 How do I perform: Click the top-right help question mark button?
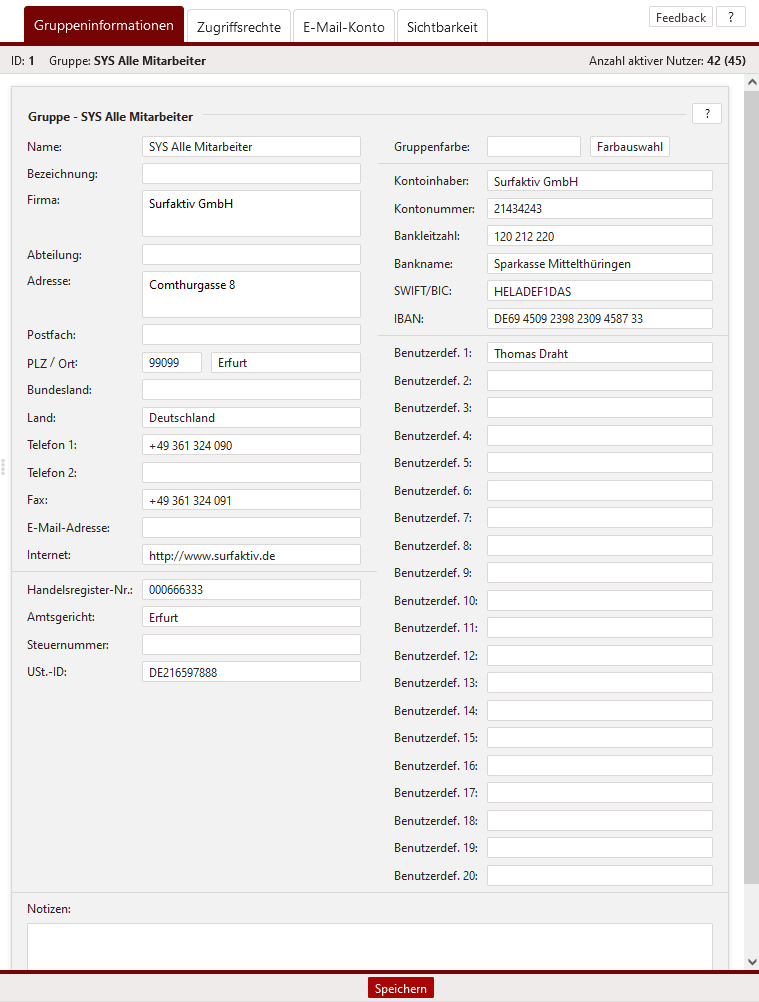coord(731,17)
